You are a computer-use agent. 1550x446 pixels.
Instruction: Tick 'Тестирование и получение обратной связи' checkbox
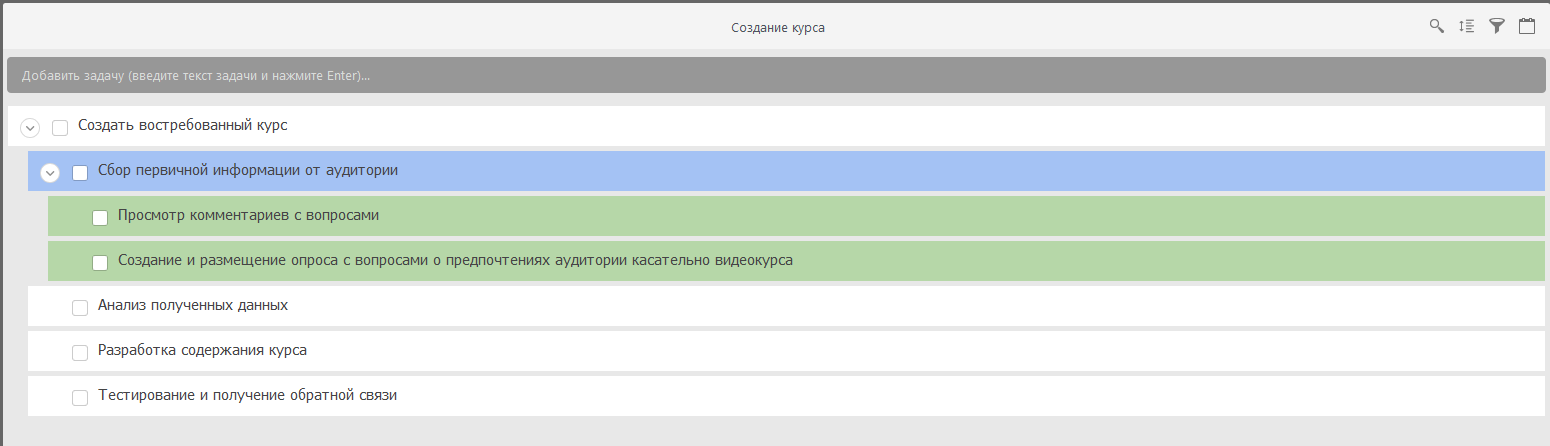click(80, 398)
